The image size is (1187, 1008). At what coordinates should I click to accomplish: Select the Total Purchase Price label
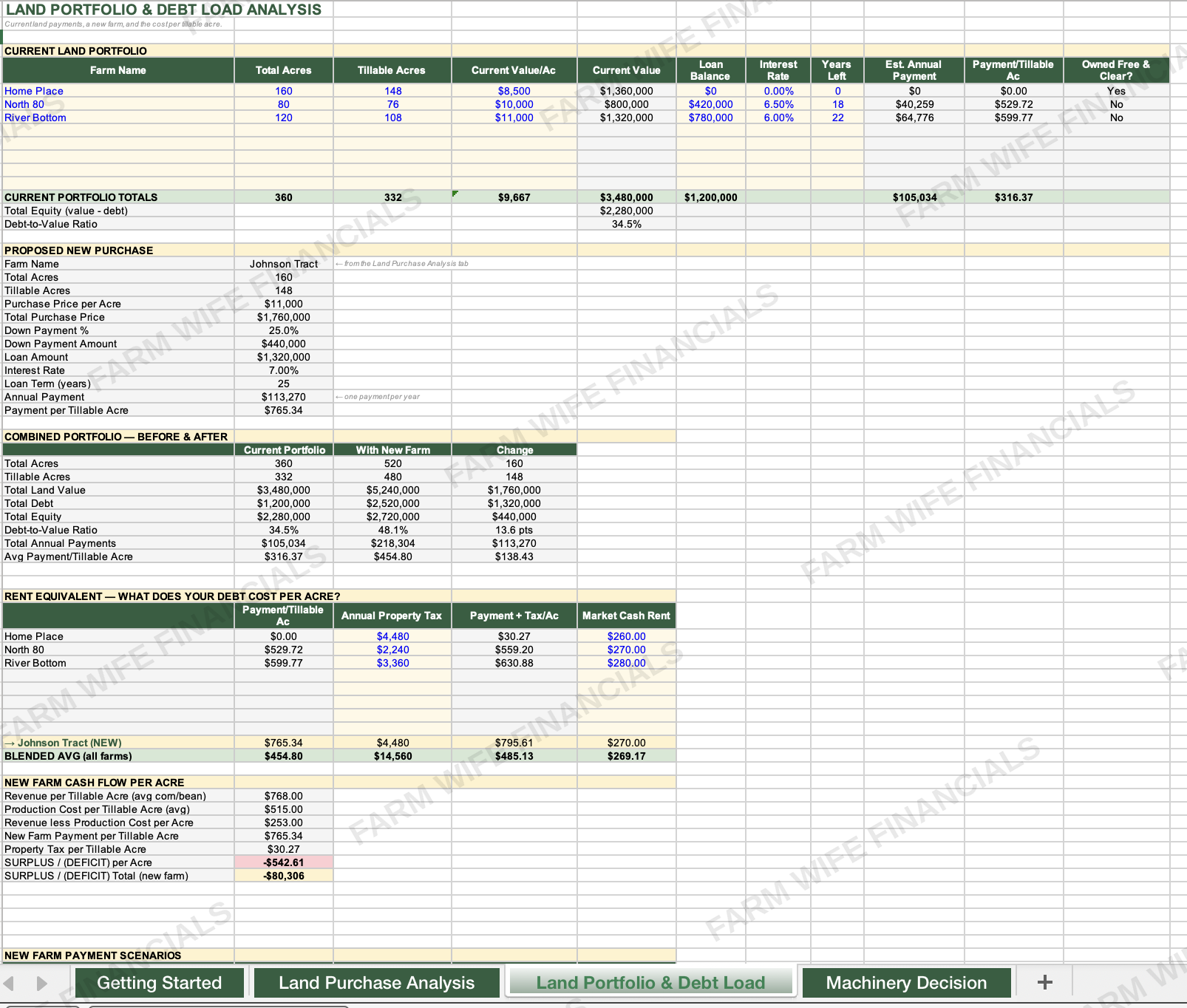tap(55, 317)
